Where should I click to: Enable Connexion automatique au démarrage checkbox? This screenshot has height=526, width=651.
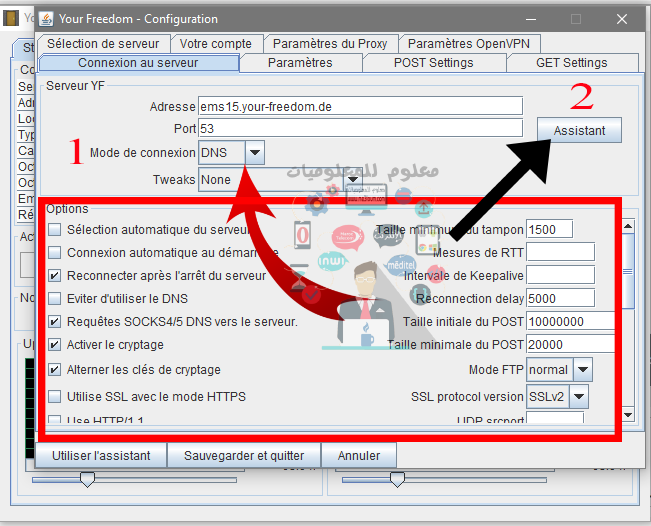(54, 252)
